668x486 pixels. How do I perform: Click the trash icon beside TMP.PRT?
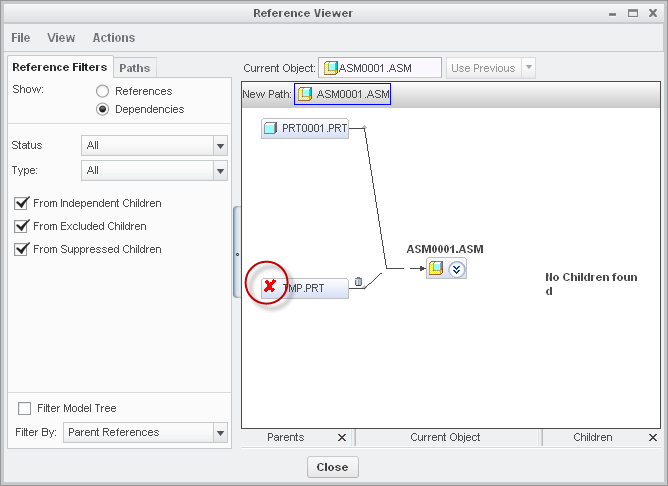click(358, 282)
